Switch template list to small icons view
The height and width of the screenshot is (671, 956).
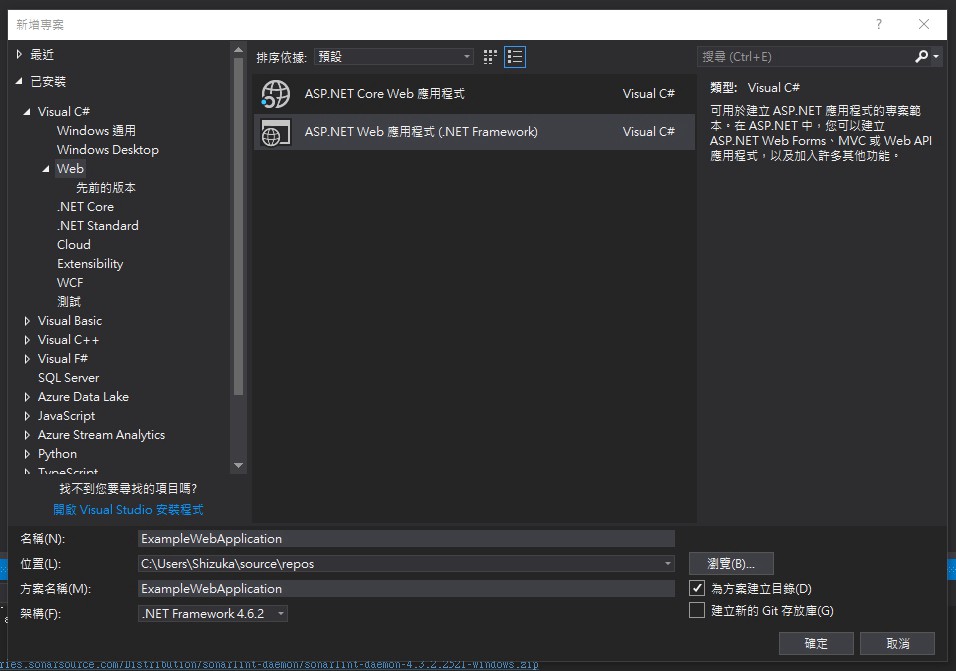[489, 57]
